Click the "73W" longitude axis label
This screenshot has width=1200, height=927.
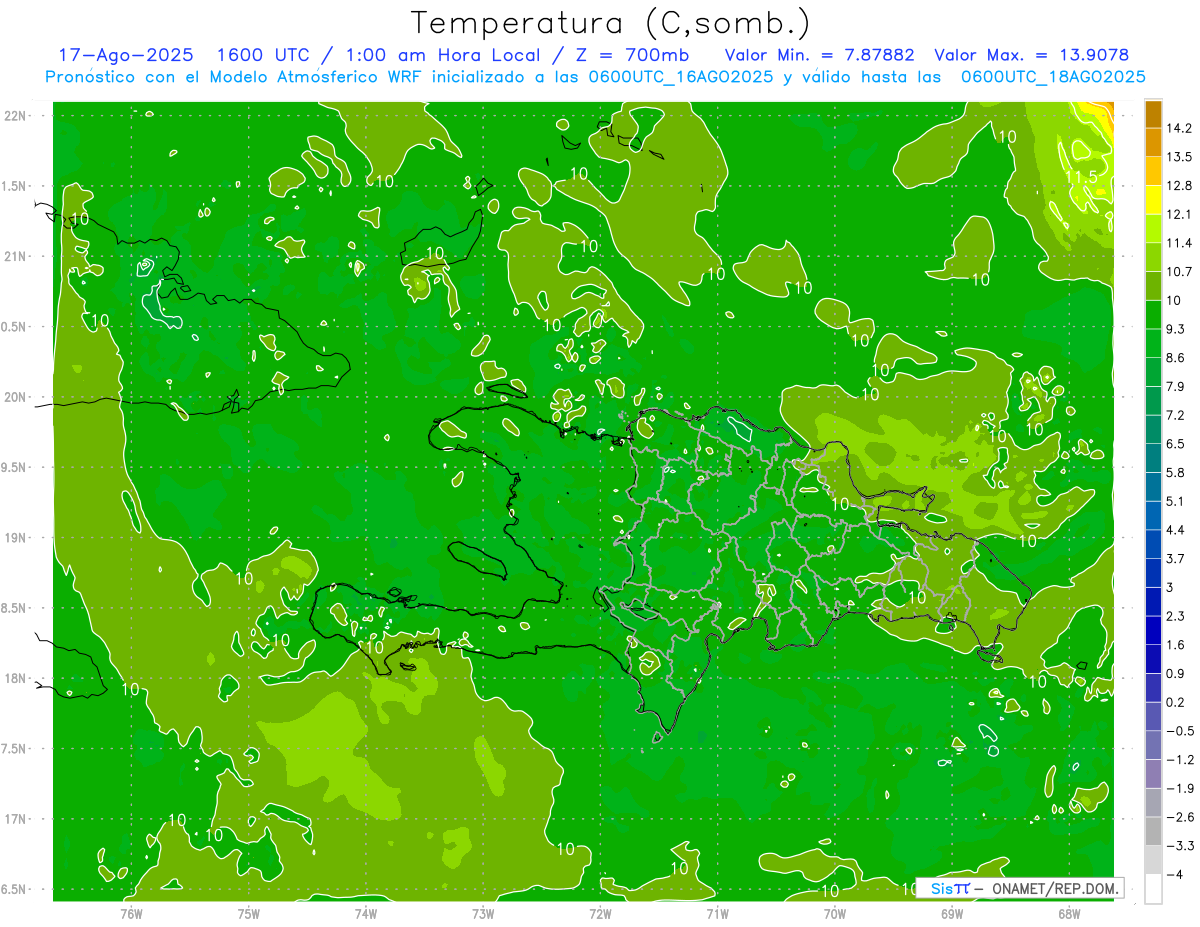[483, 914]
